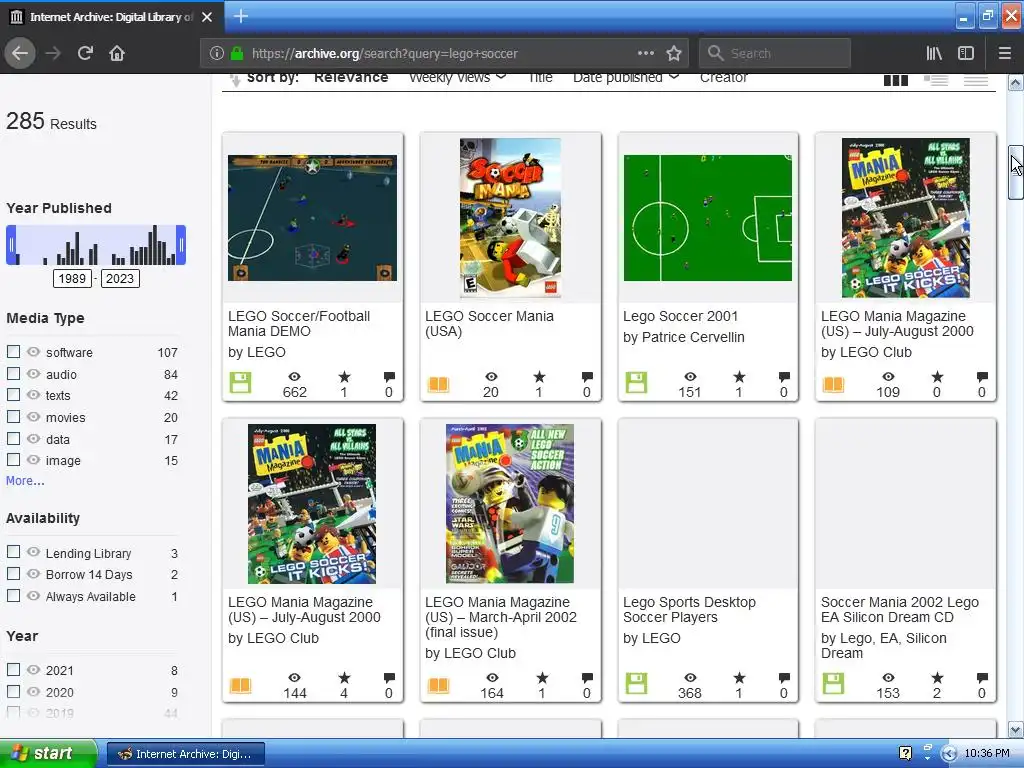Toggle eye icon next to software filter
Viewport: 1024px width, 768px height.
(33, 351)
